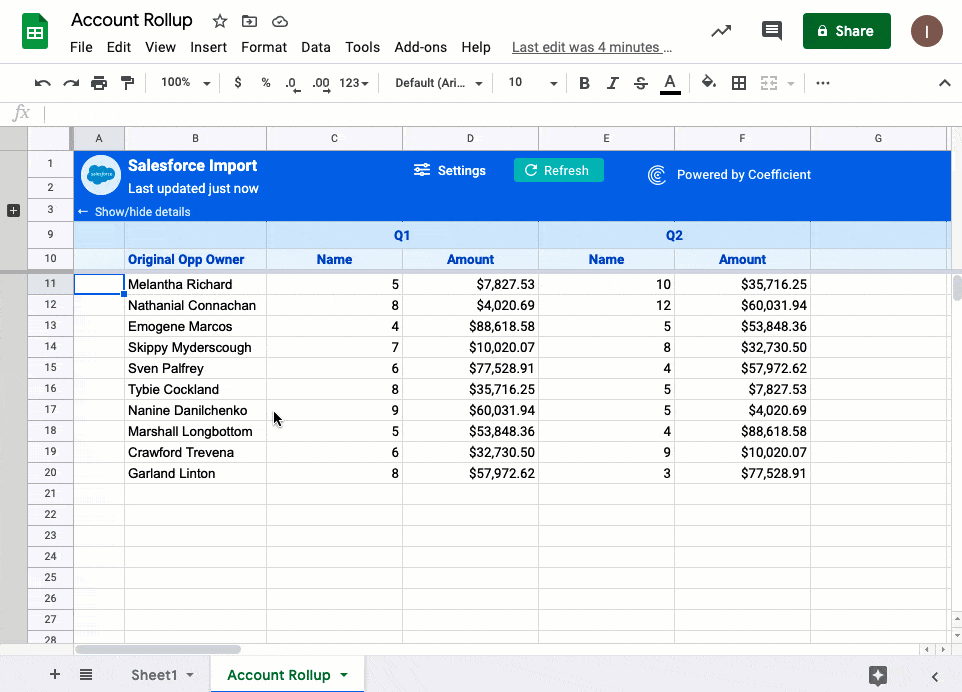Select the paint format tool
This screenshot has height=692, width=962.
pos(128,83)
